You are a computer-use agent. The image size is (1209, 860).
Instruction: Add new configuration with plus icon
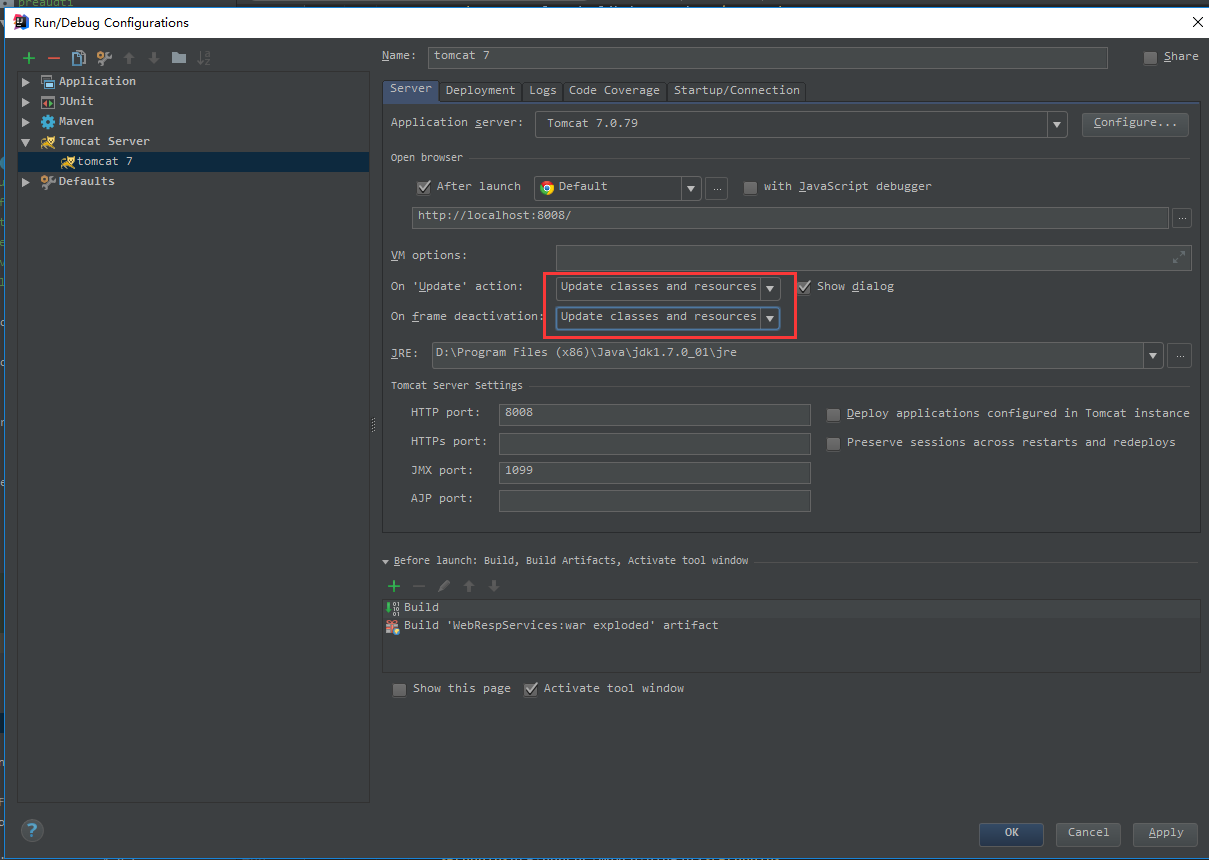[29, 58]
